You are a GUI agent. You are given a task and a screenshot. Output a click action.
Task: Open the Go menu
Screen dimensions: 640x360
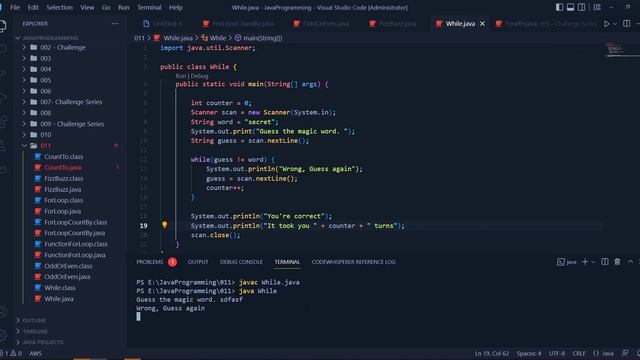tap(106, 7)
